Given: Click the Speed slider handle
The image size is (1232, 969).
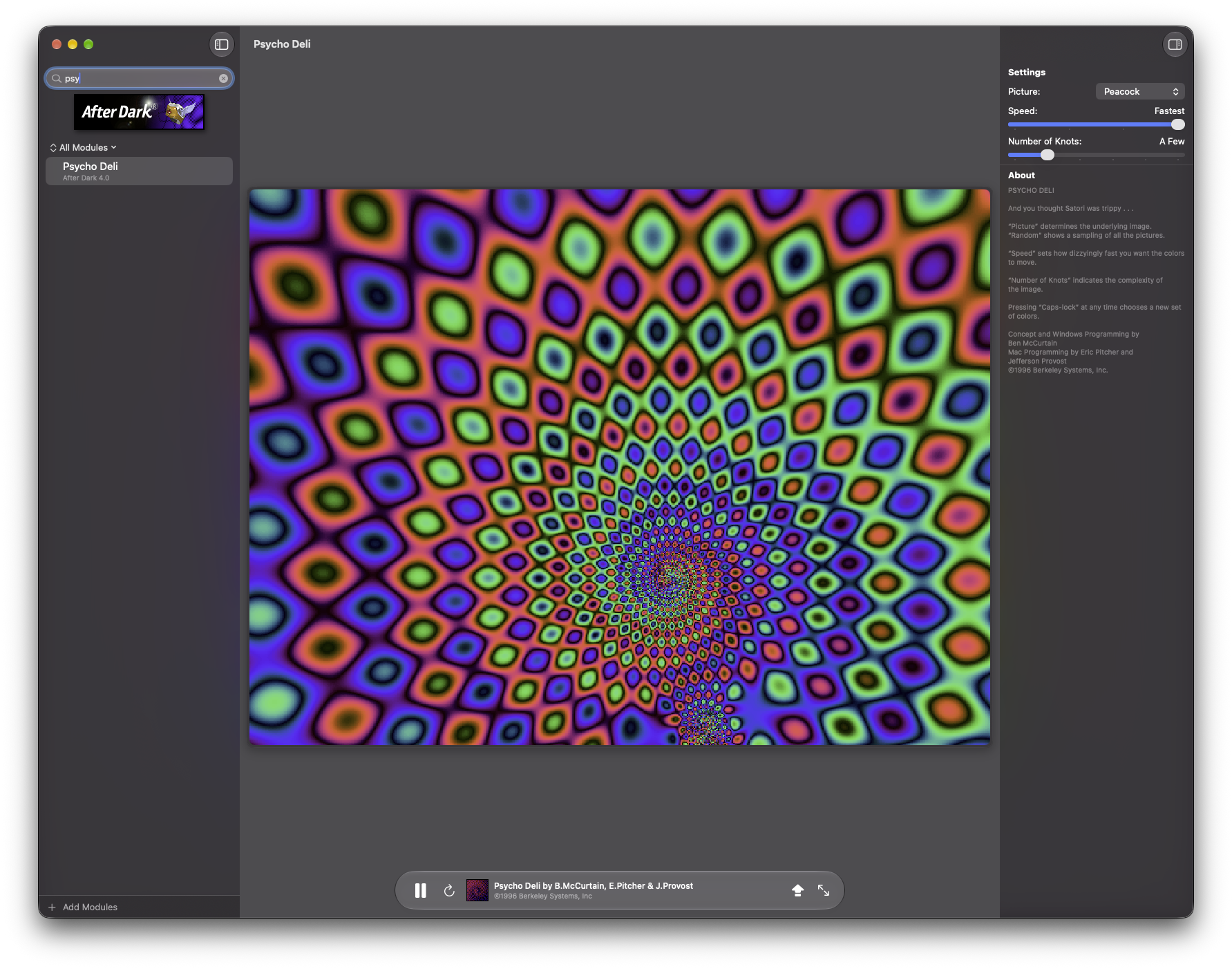Looking at the screenshot, I should (1178, 124).
